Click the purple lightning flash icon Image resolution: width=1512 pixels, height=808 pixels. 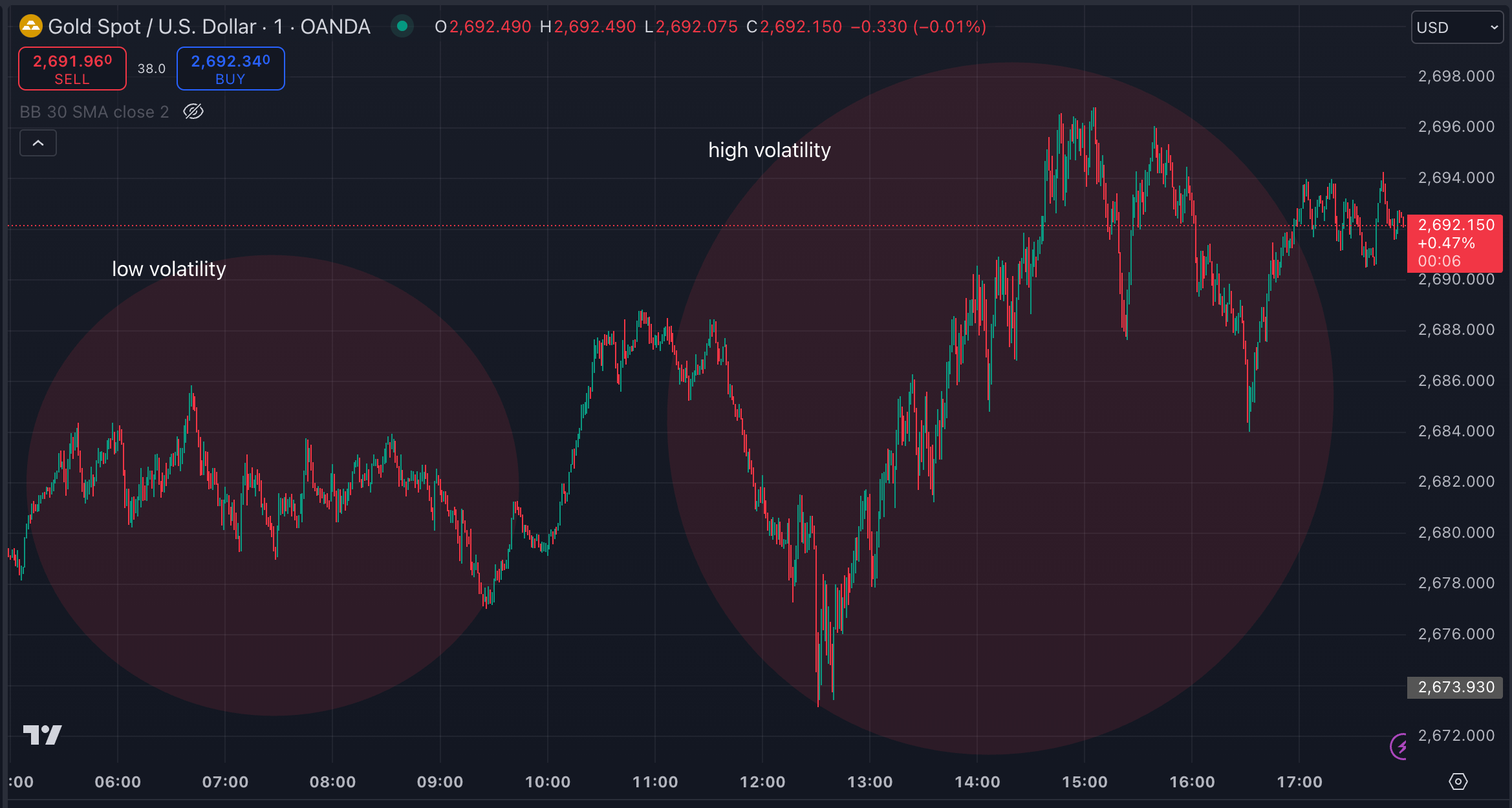(x=1399, y=747)
